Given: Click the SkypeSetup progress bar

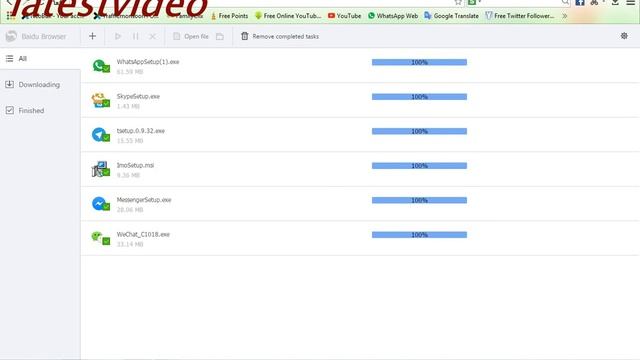Looking at the screenshot, I should coord(419,97).
